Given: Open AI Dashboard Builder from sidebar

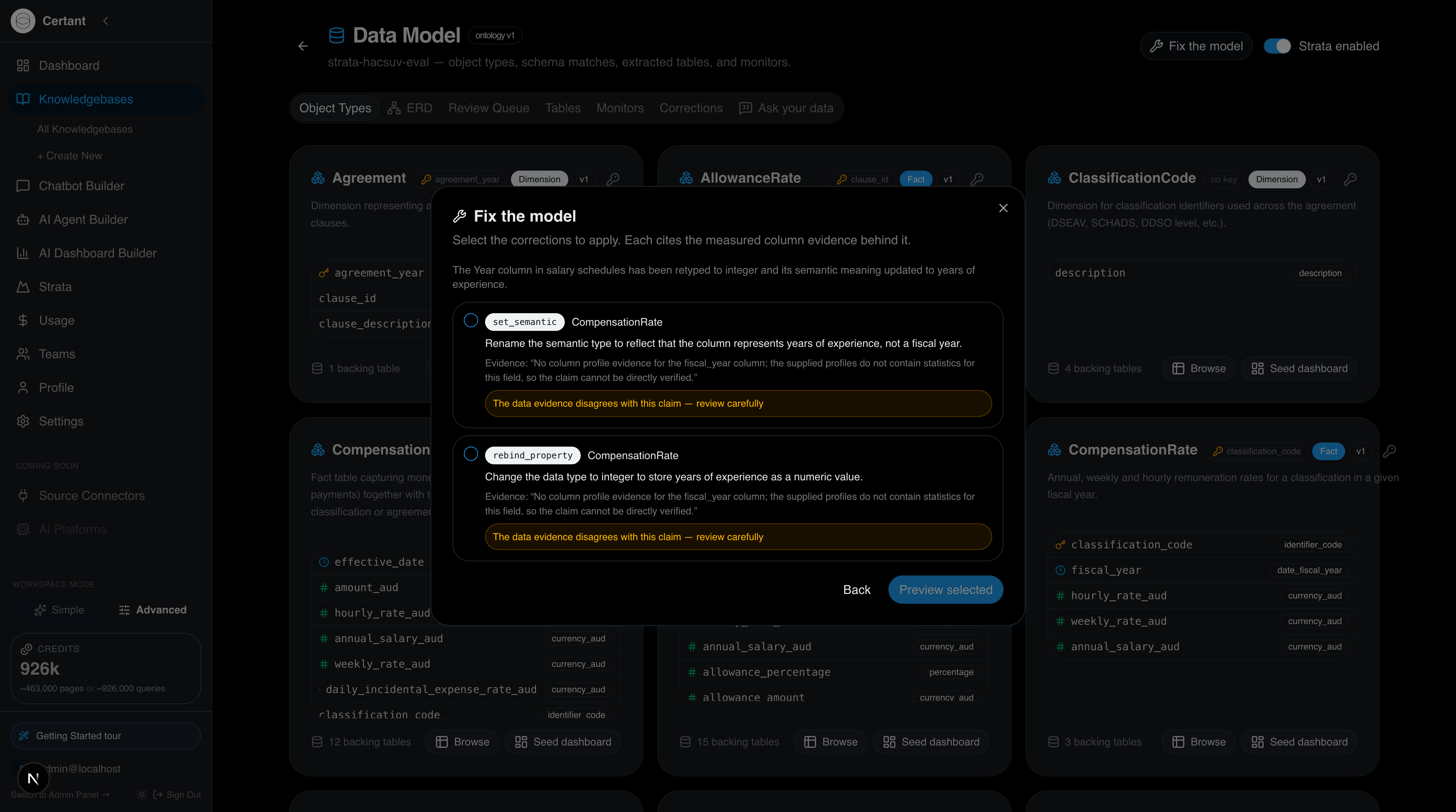Looking at the screenshot, I should 106,253.
